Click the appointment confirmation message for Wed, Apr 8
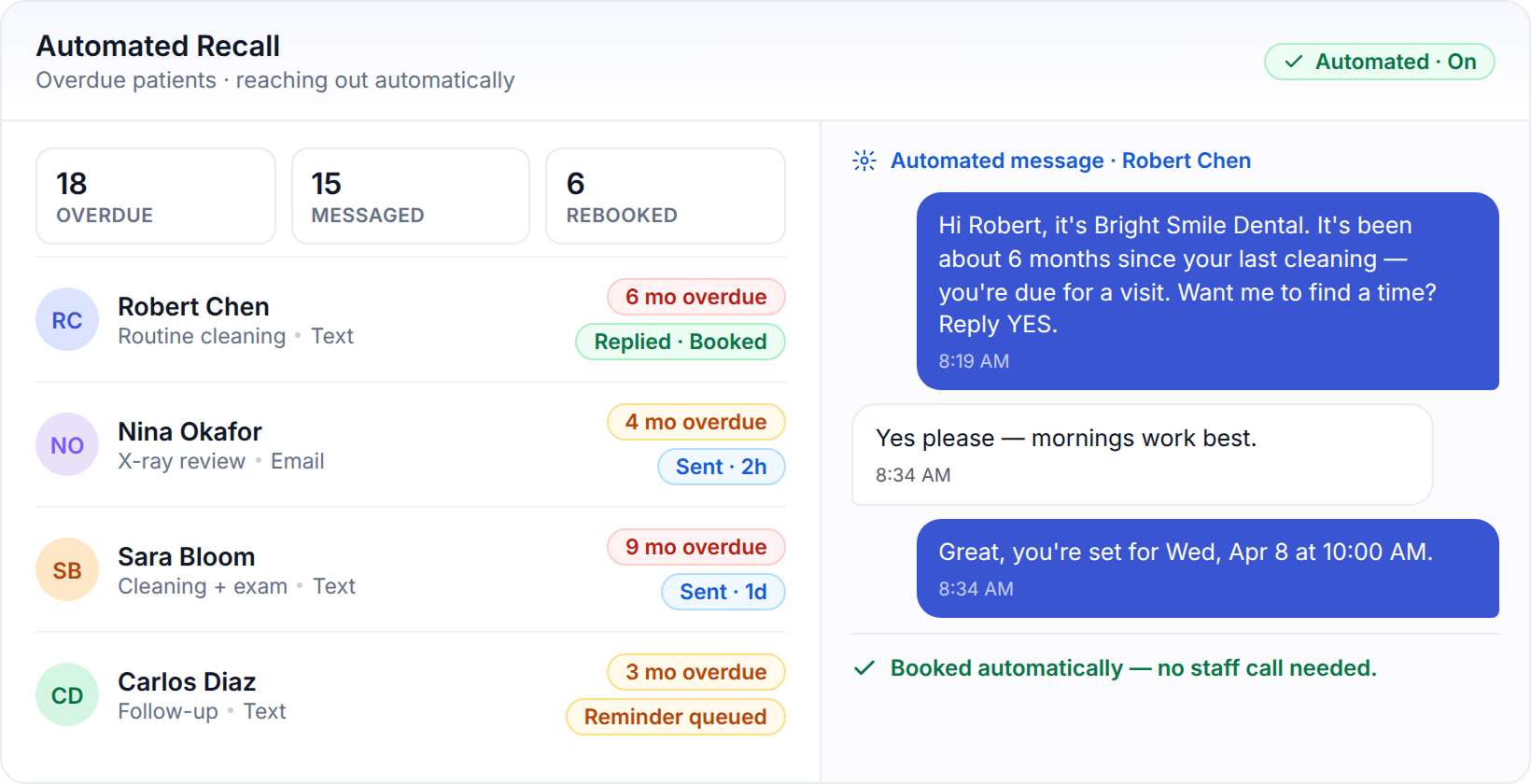This screenshot has height=784, width=1531. (1208, 568)
